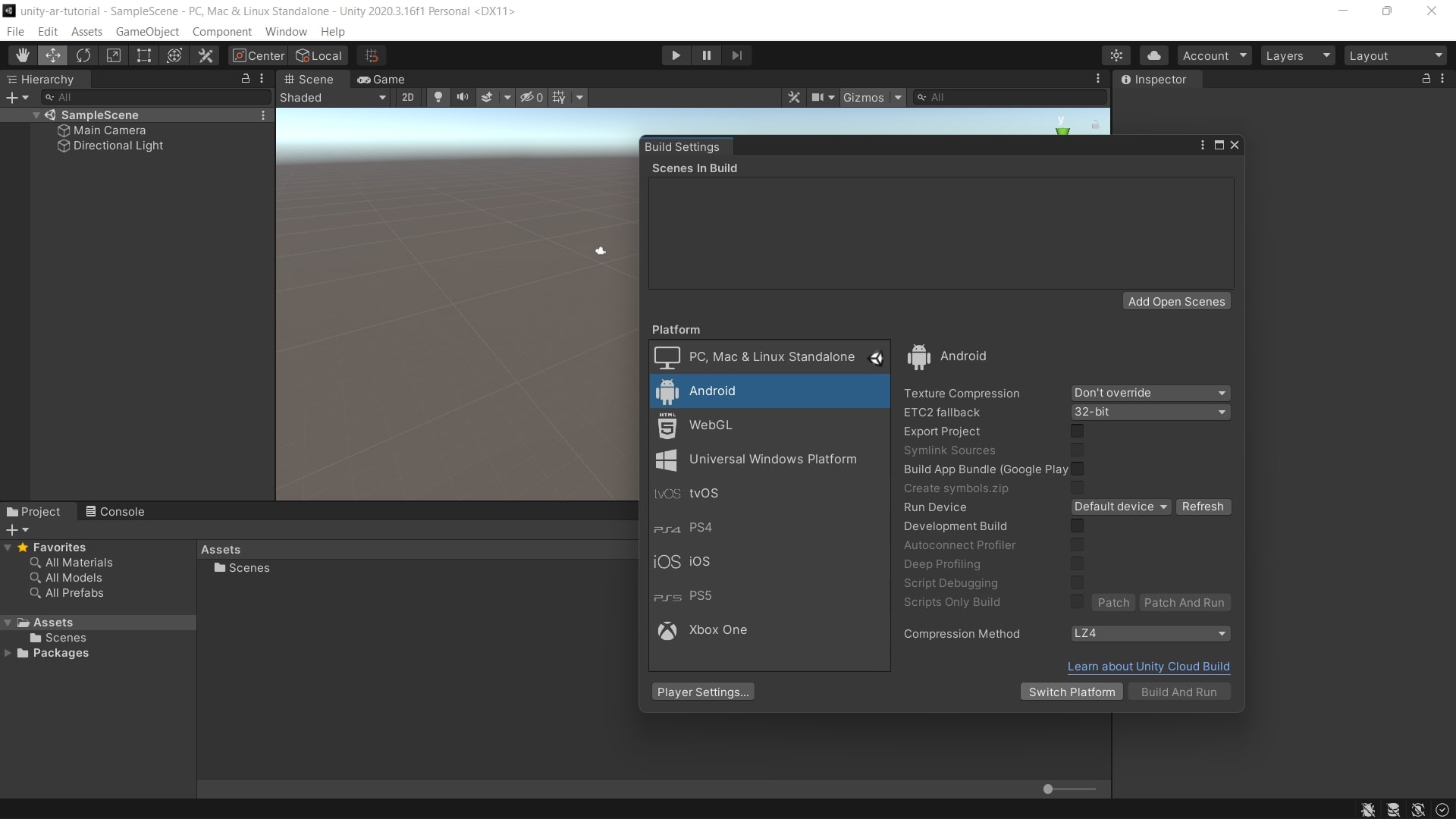The height and width of the screenshot is (819, 1456).
Task: Open Compression Method dropdown
Action: click(1150, 633)
